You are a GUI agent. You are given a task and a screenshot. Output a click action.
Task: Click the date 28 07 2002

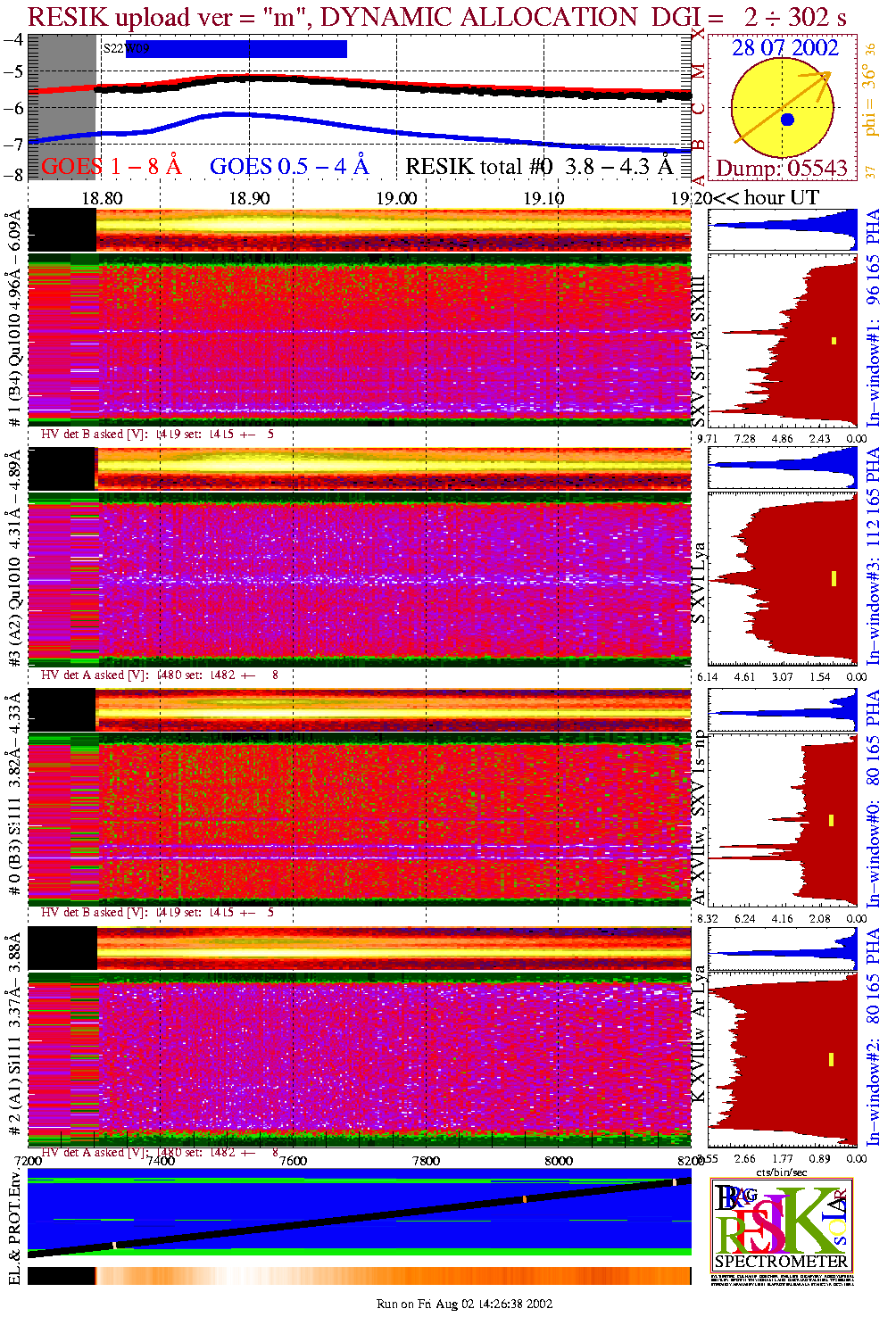785,48
